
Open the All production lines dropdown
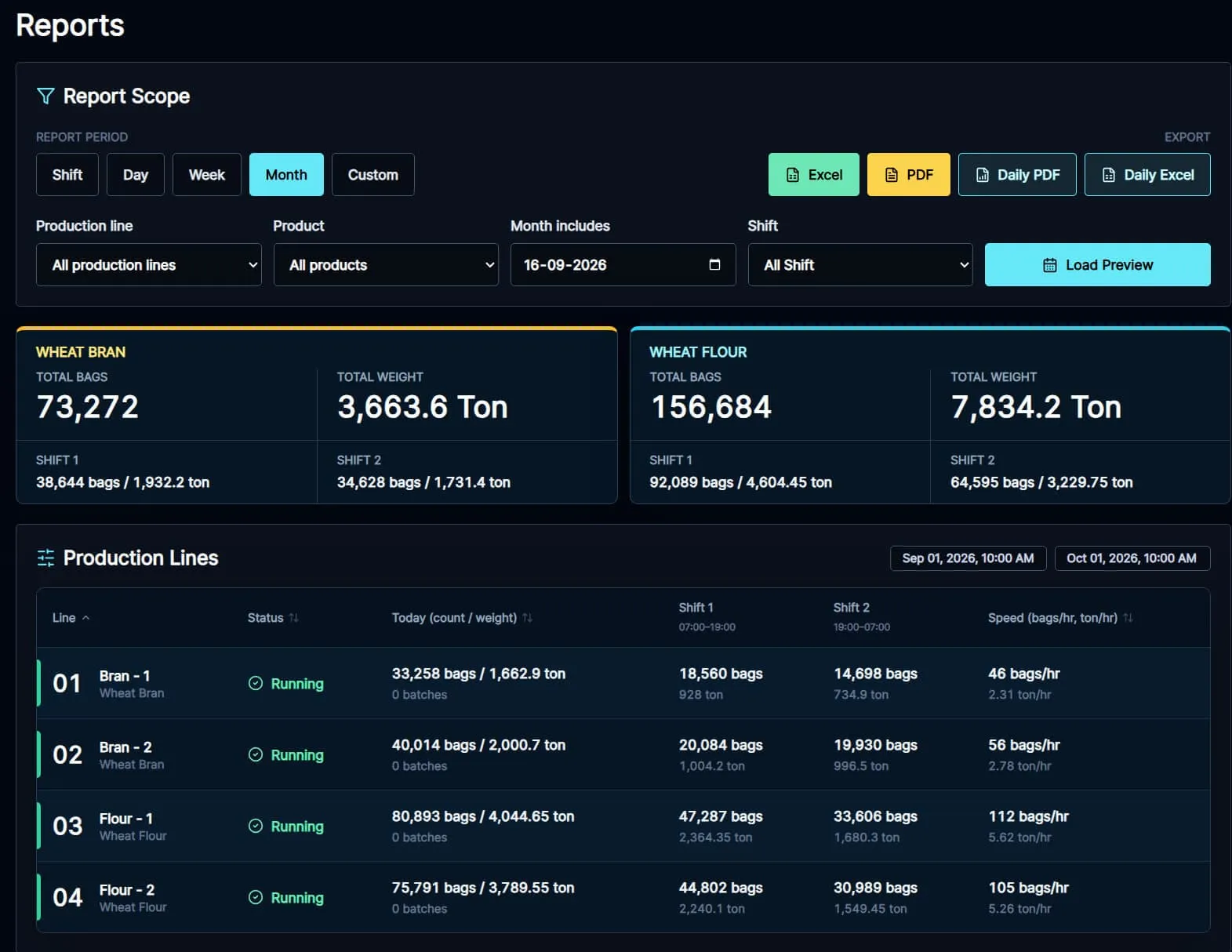coord(149,264)
